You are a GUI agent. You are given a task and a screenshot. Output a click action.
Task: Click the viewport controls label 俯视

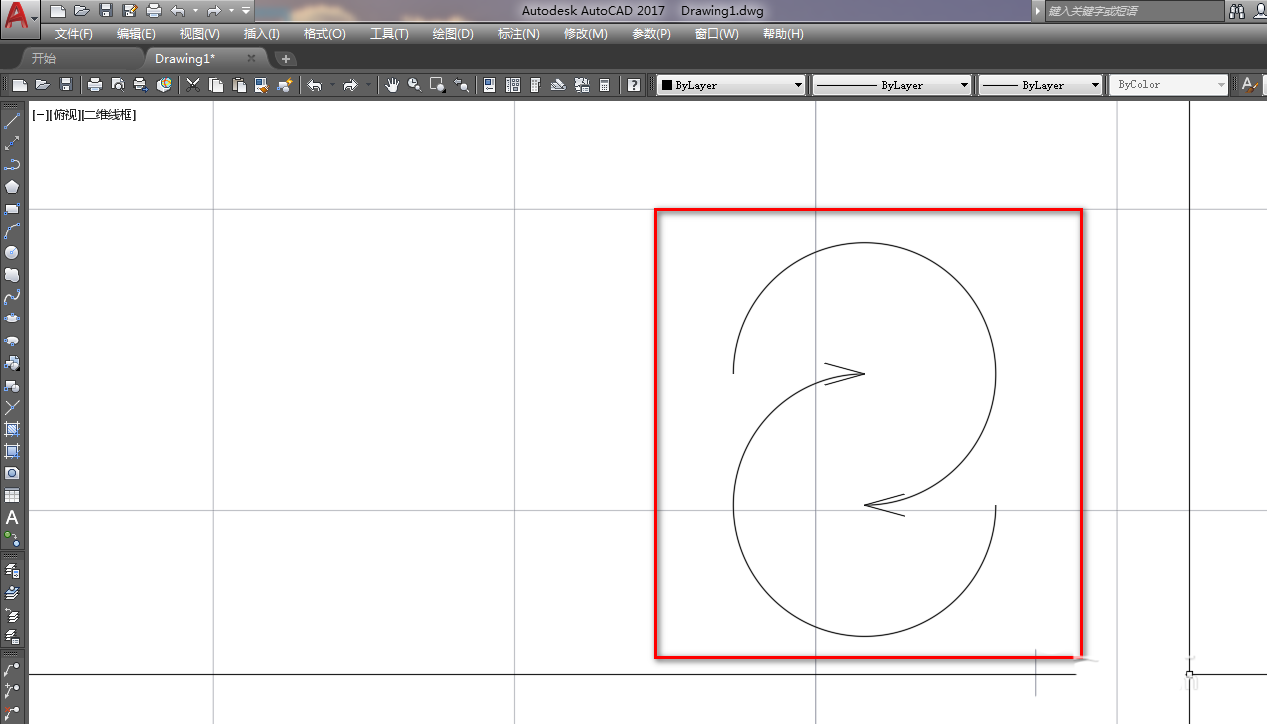(x=64, y=115)
